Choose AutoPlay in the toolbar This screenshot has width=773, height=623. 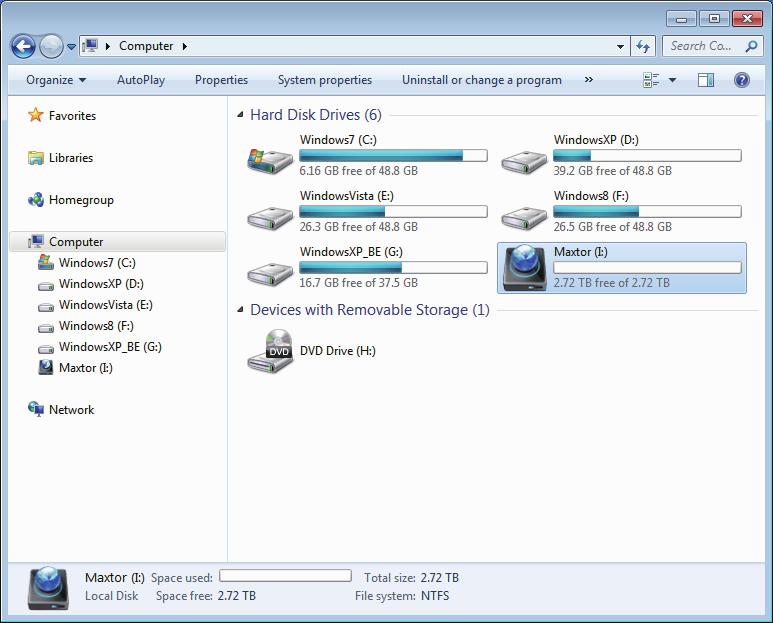point(141,80)
